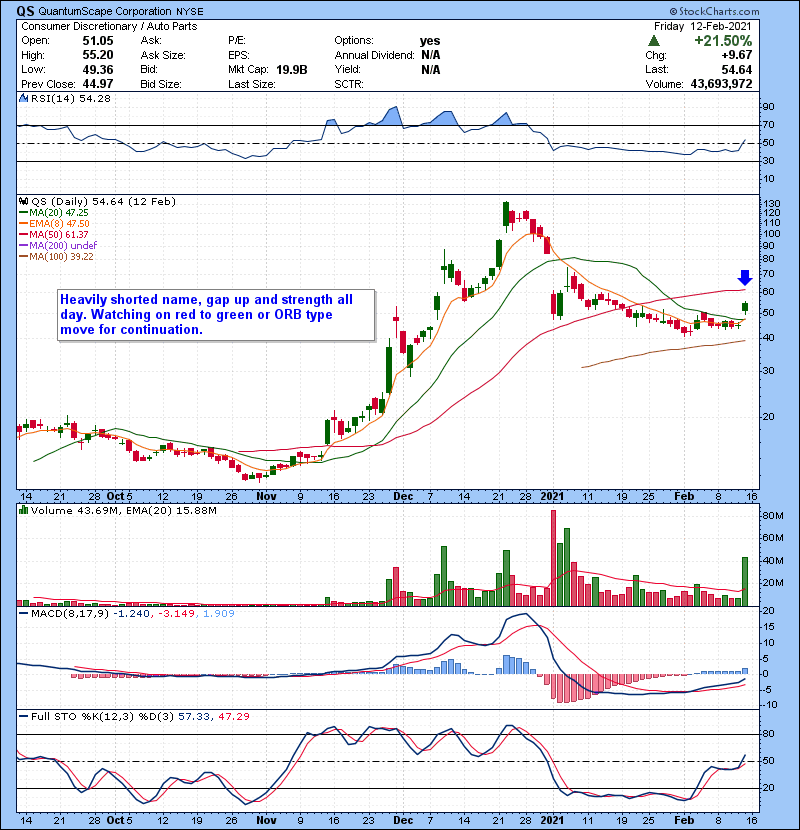Select the percent change +21.50%
800x830 pixels.
(x=723, y=41)
